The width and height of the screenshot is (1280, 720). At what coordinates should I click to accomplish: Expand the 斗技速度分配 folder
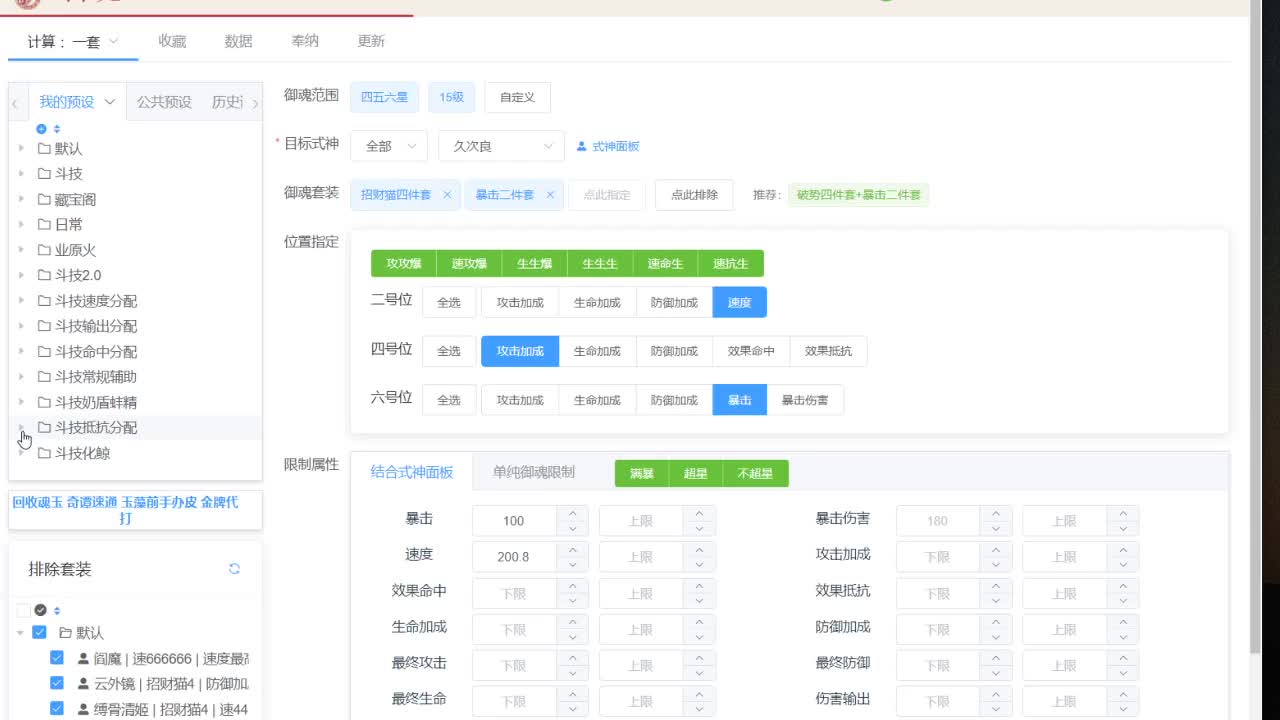(x=21, y=301)
